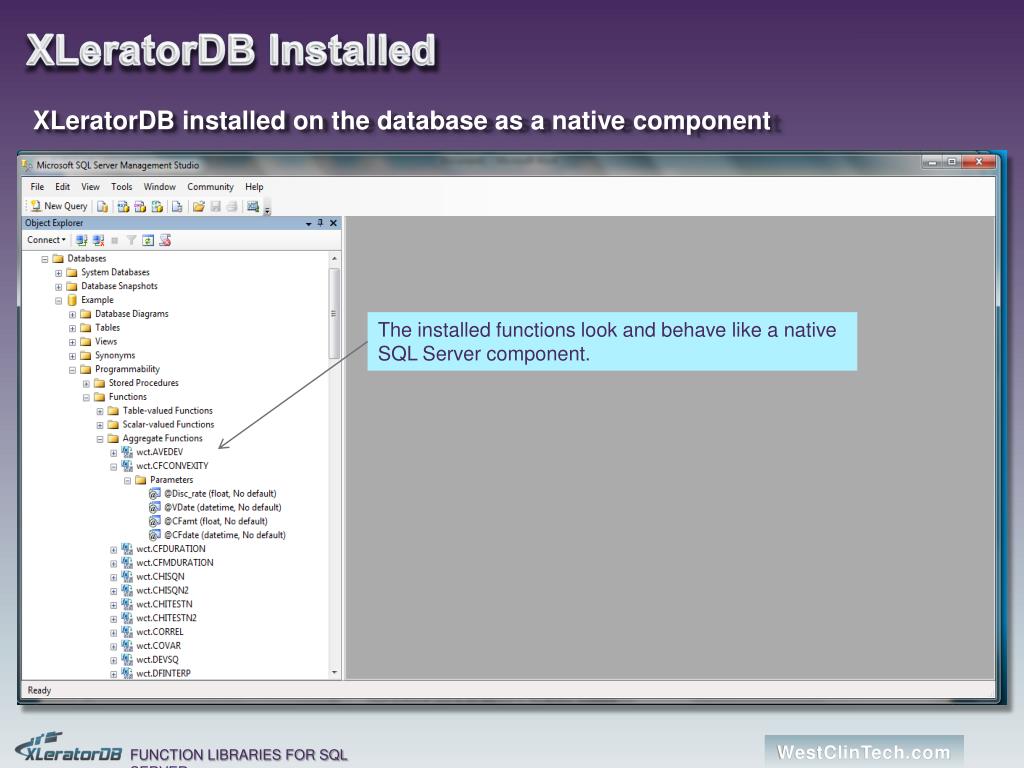1024x768 pixels.
Task: Click the New Query button
Action: [59, 206]
